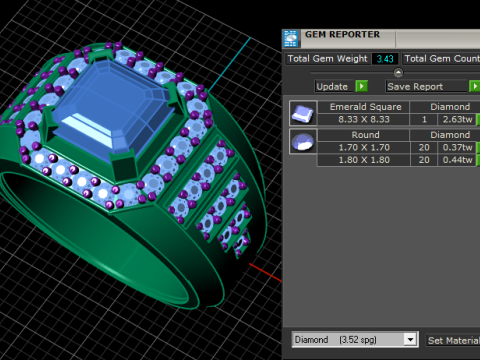Click the Total Gem Weight value 3.43

(x=385, y=59)
